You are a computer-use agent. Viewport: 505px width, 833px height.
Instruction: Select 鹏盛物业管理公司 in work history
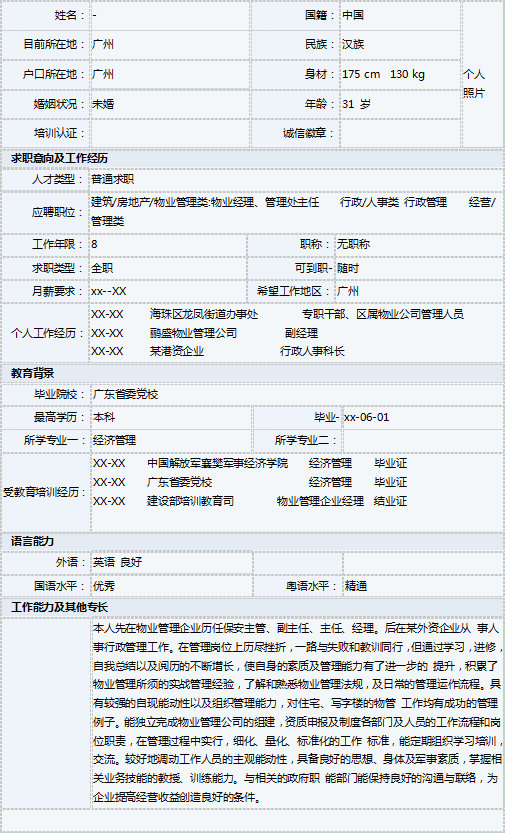click(193, 333)
